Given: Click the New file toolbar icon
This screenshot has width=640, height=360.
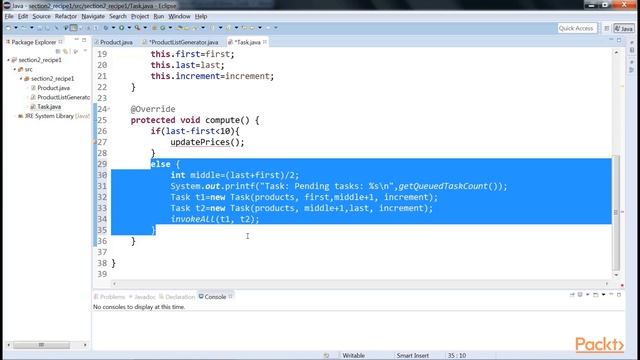Looking at the screenshot, I should click(8, 28).
